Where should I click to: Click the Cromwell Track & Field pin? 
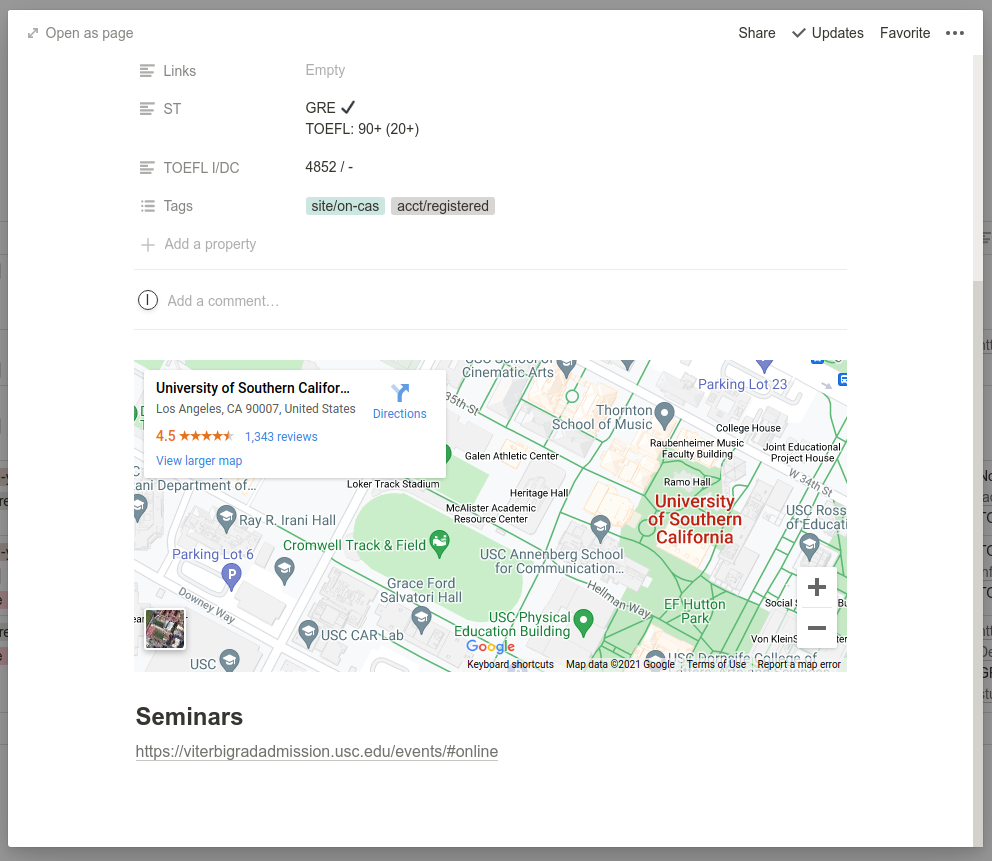439,544
